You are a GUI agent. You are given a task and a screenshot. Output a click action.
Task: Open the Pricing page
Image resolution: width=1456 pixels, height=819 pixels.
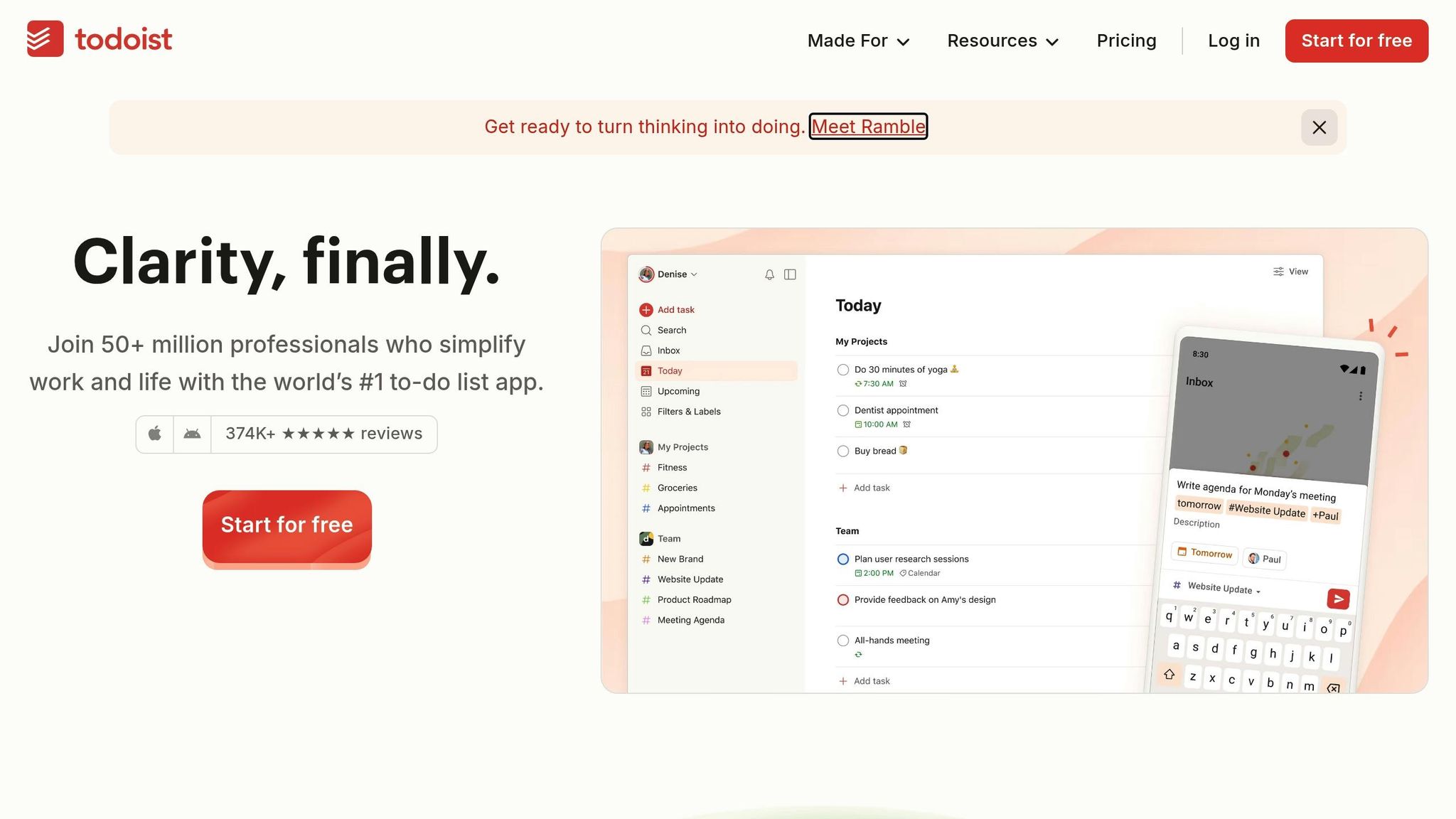click(1126, 41)
